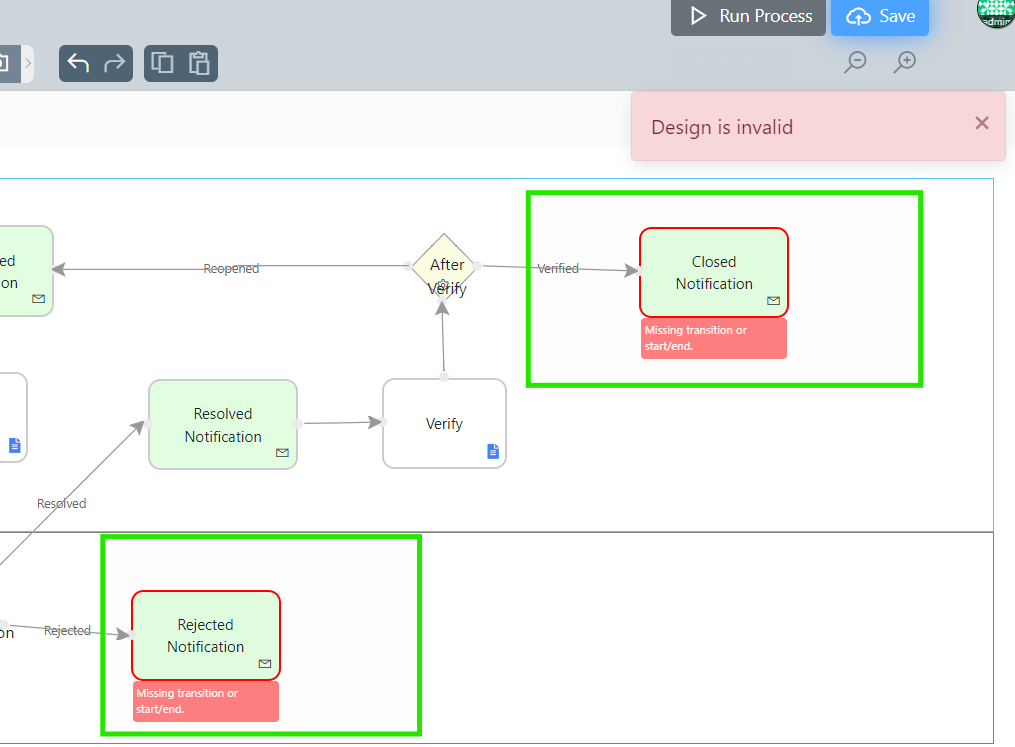Click envelope icon on Rejected Notification

click(265, 663)
